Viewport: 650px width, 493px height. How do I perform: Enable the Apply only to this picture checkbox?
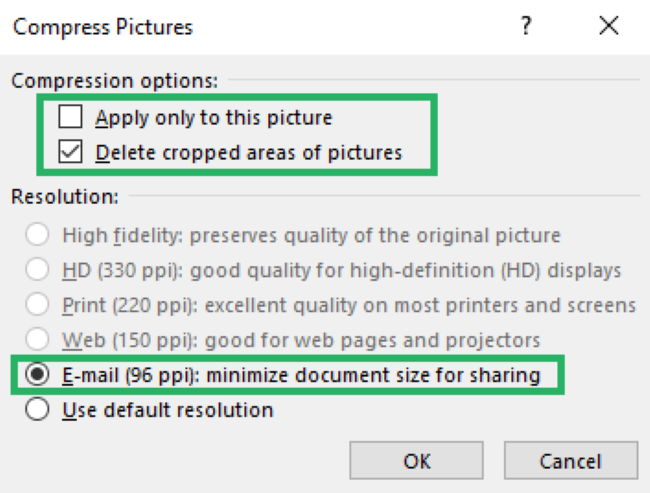70,118
